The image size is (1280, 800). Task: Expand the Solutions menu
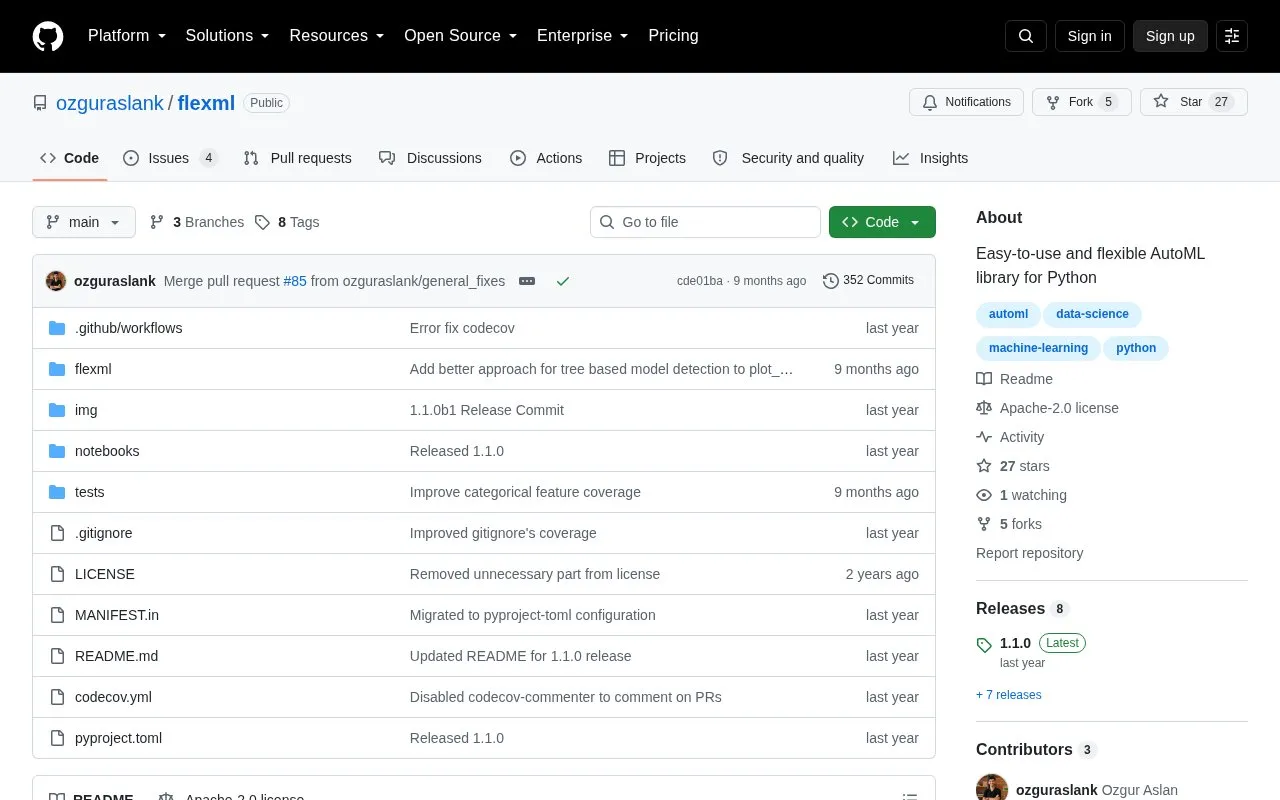[x=228, y=36]
